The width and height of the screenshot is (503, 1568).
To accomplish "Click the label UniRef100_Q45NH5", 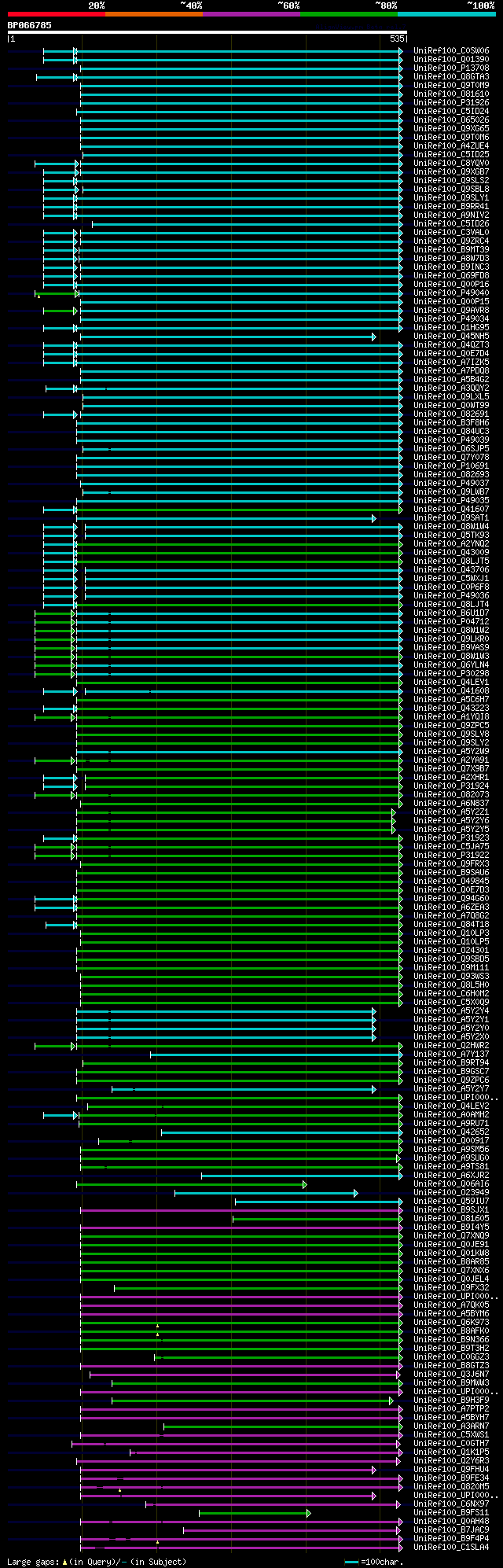I will tap(451, 337).
